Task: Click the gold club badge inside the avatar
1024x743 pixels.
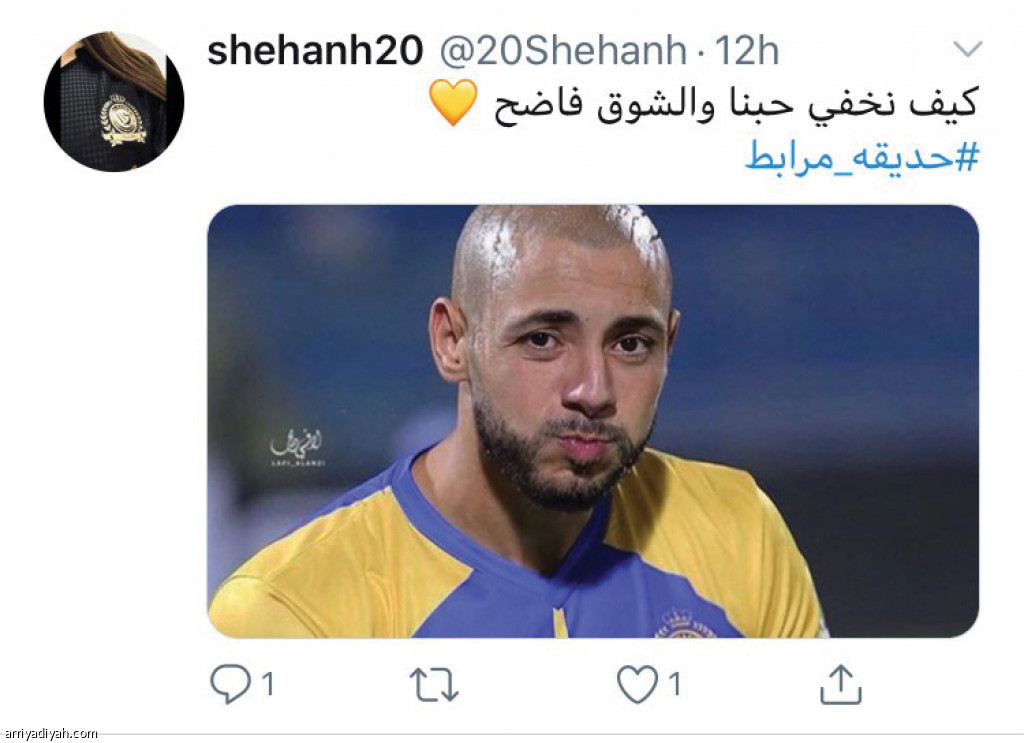Action: [x=122, y=119]
